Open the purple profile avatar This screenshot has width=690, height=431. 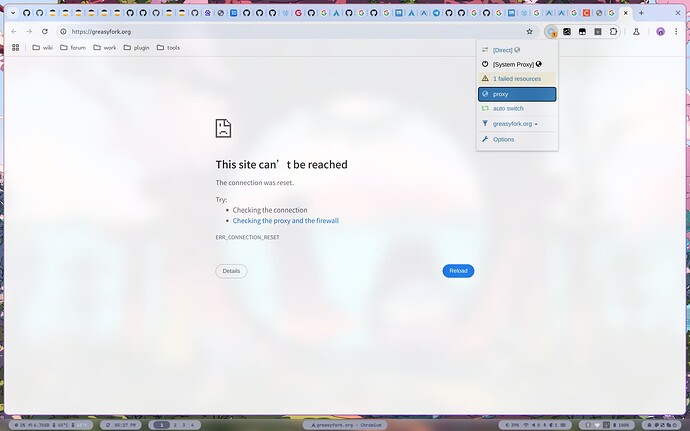pos(660,32)
